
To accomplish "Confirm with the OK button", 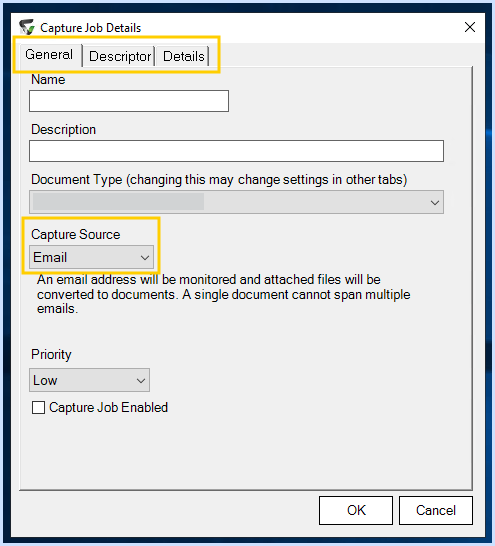I will [356, 510].
